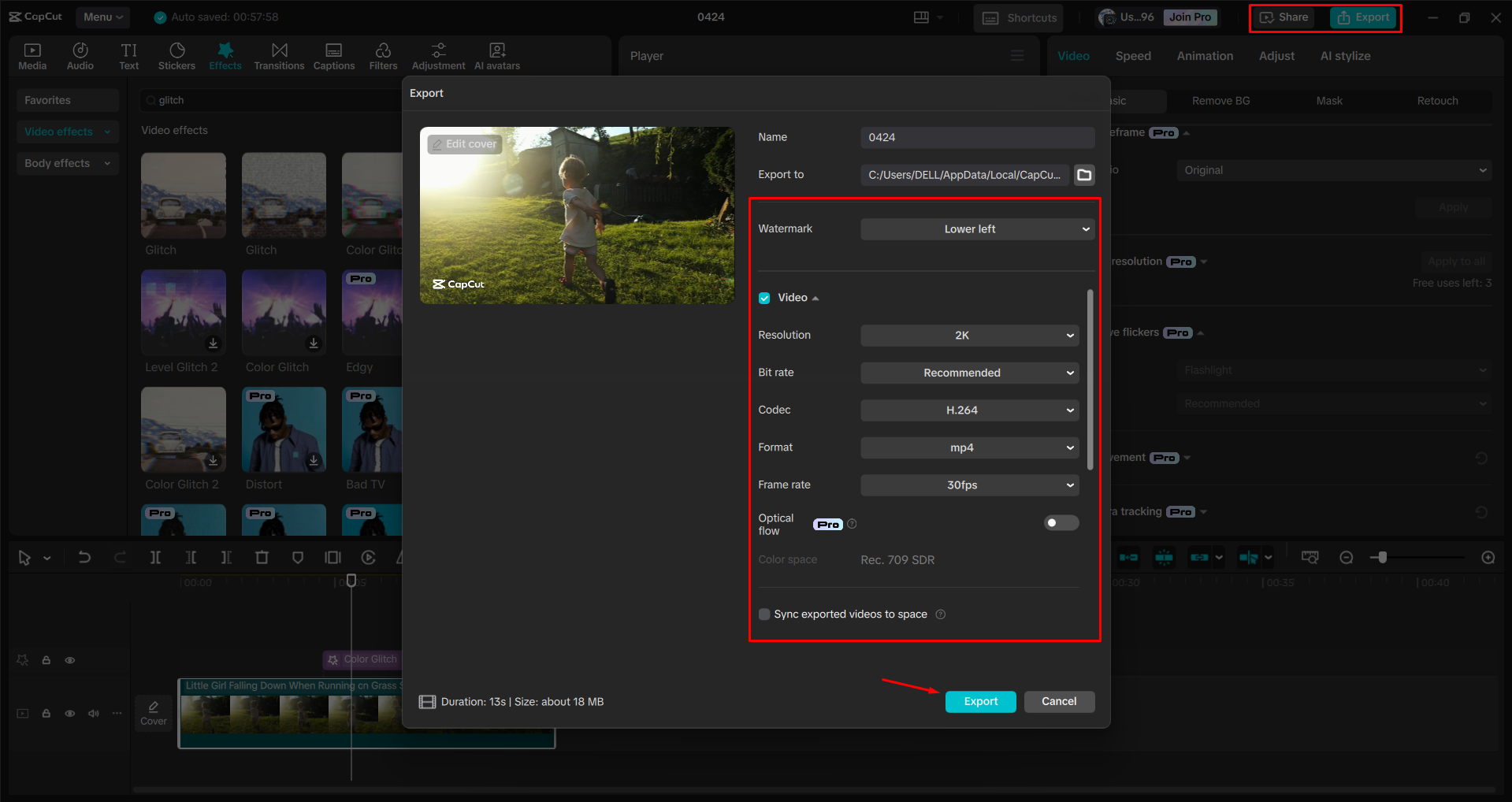The image size is (1512, 802).
Task: Hide the effects track with eye icon
Action: [70, 660]
